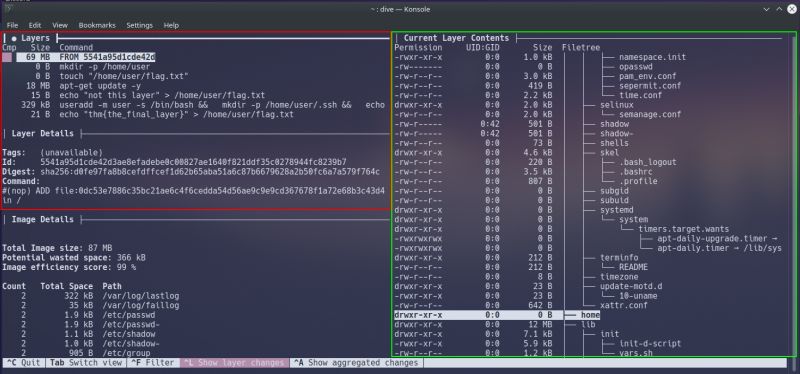Click time.conf in the filetree

(x=640, y=95)
